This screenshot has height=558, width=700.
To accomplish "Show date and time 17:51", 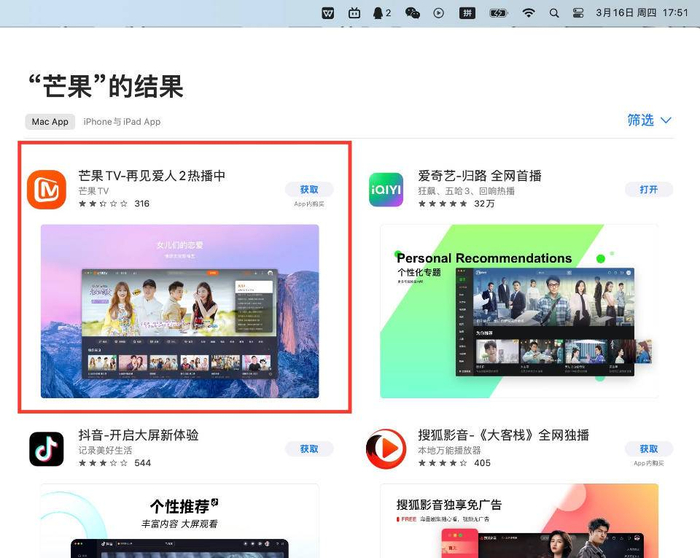I will coord(642,13).
